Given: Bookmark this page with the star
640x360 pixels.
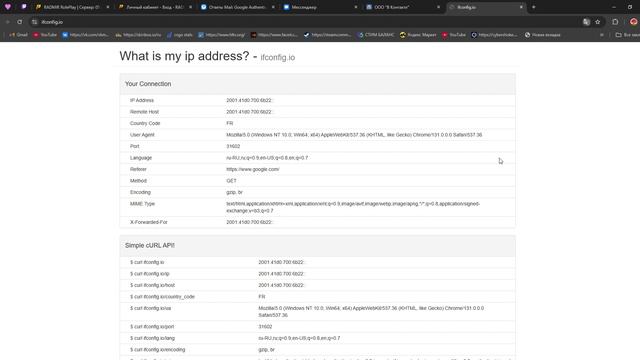Looking at the screenshot, I should point(598,22).
